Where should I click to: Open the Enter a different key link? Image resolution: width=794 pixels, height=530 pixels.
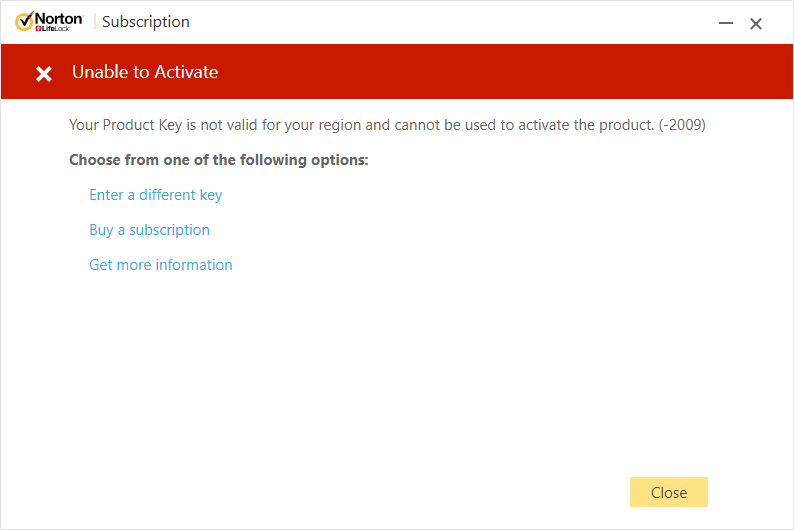[155, 195]
